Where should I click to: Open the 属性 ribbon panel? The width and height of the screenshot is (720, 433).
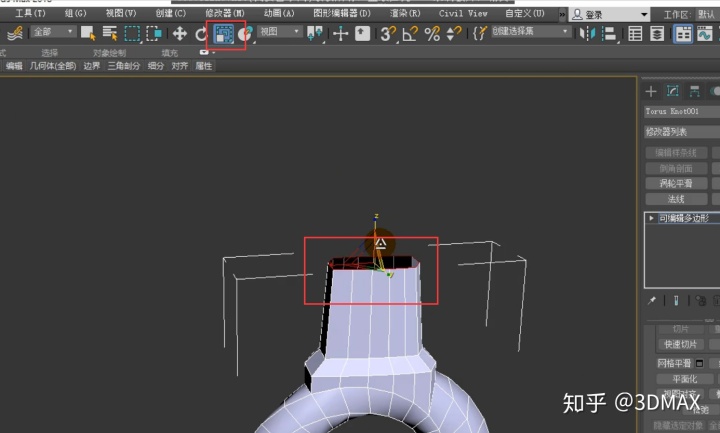pyautogui.click(x=203, y=66)
